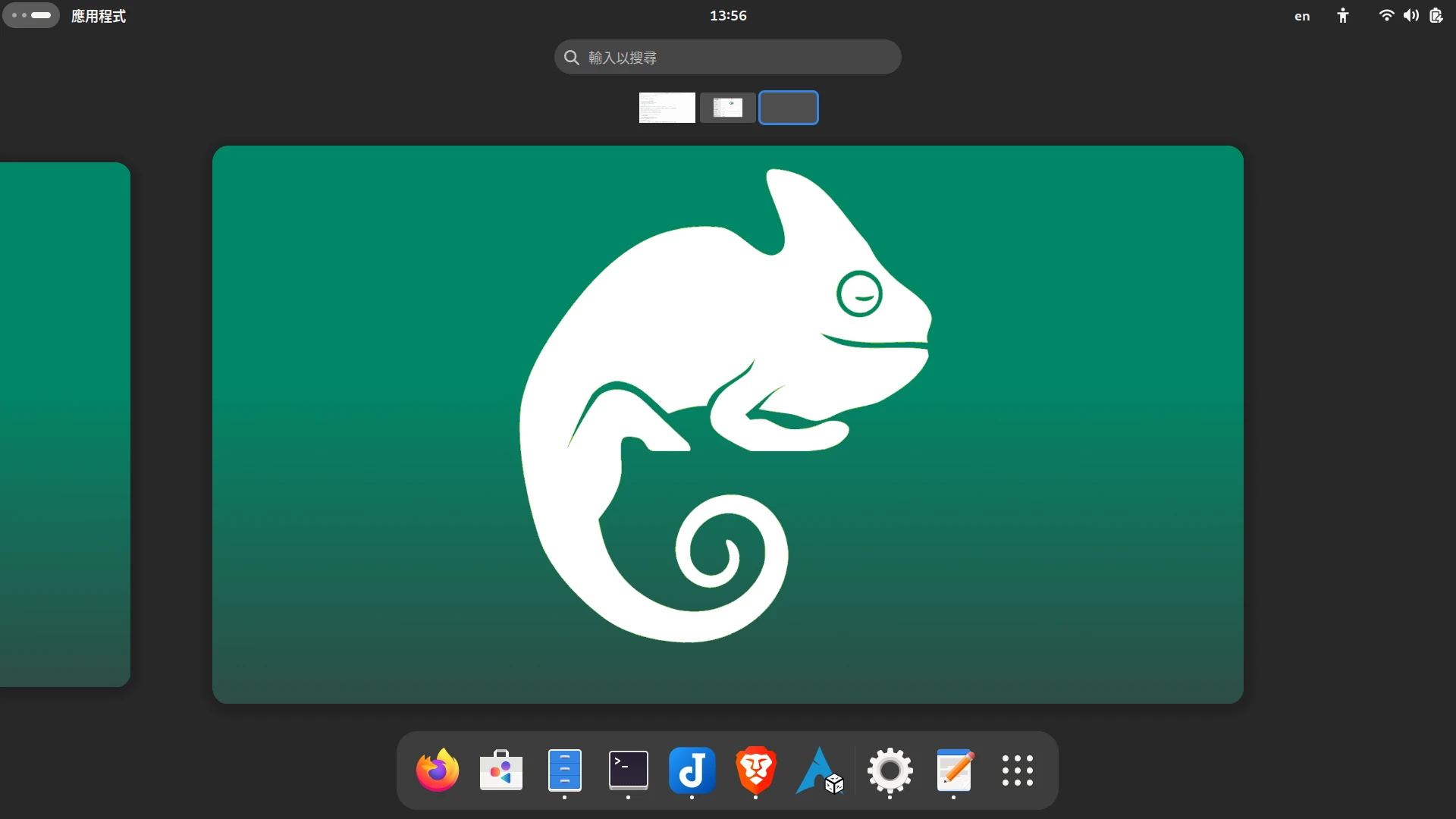Viewport: 1456px width, 819px height.
Task: Open the accessibility menu
Action: [x=1343, y=16]
